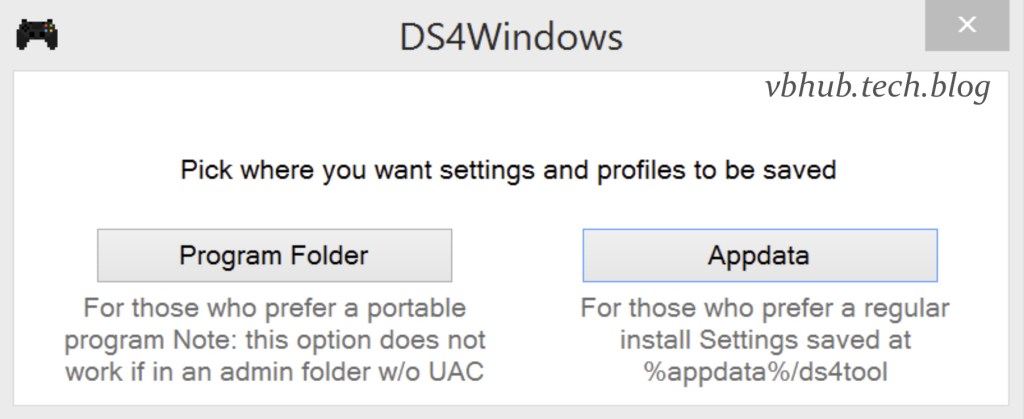
Task: Click the 'Pick where you want settings' prompt
Action: [508, 170]
